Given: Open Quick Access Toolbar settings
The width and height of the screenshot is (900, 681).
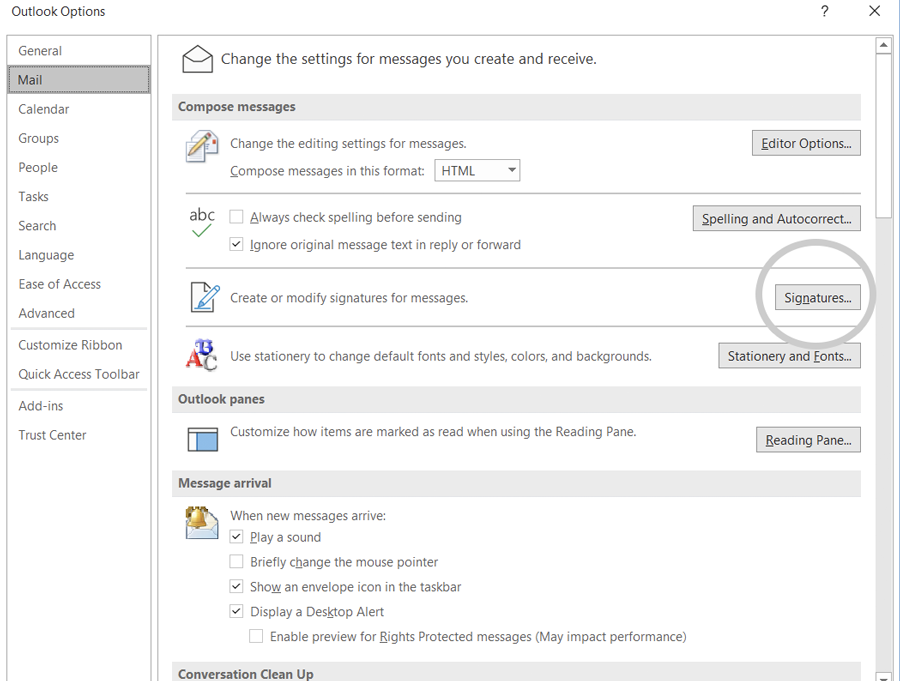Looking at the screenshot, I should 79,374.
